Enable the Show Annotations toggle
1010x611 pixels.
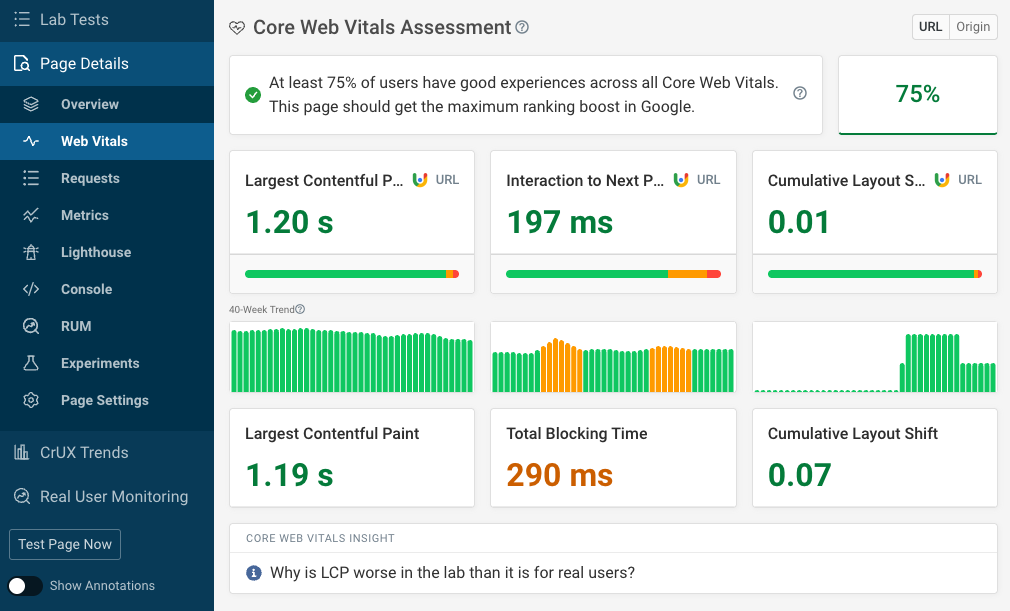[24, 586]
